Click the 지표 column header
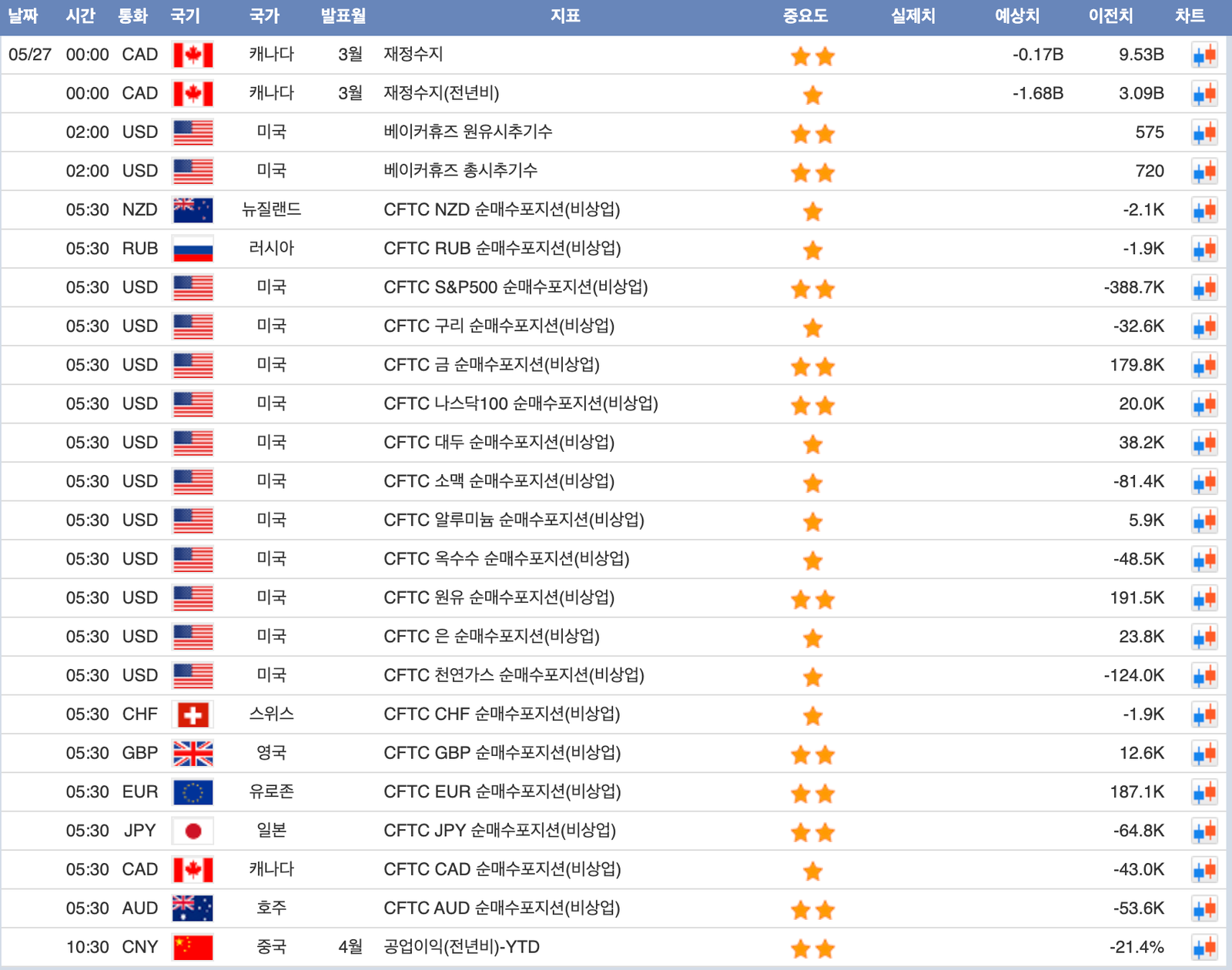The width and height of the screenshot is (1232, 970). [x=564, y=16]
